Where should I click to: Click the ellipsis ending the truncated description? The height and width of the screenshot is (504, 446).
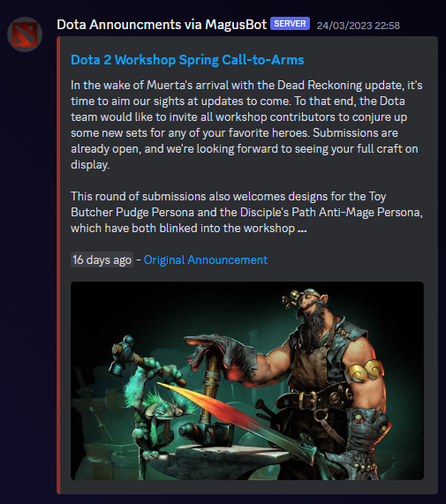[x=302, y=229]
